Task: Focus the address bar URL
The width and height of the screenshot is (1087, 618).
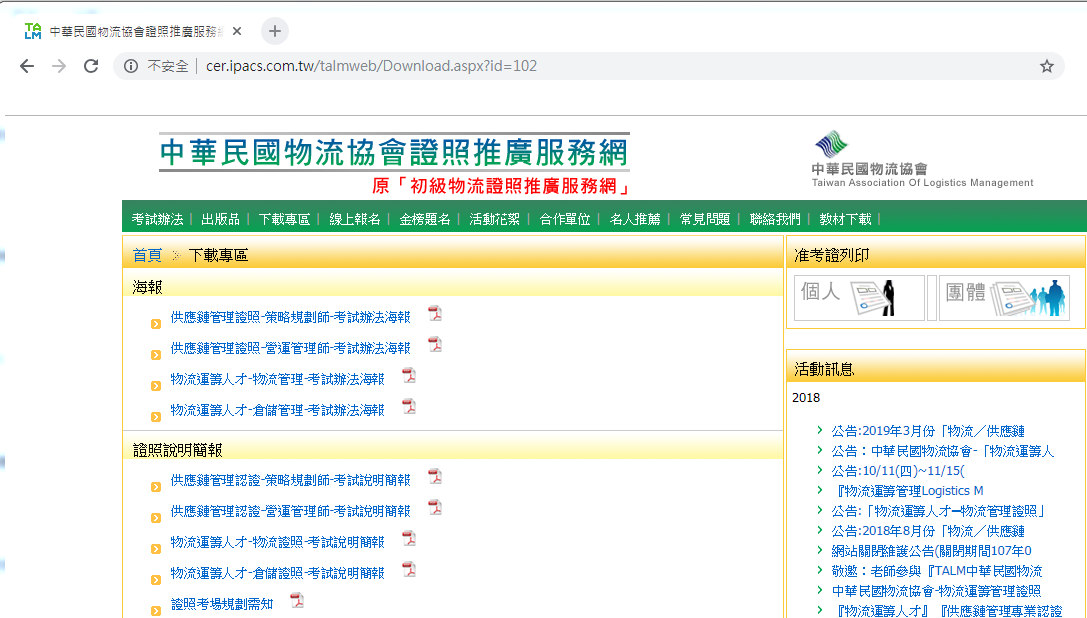Action: point(372,66)
